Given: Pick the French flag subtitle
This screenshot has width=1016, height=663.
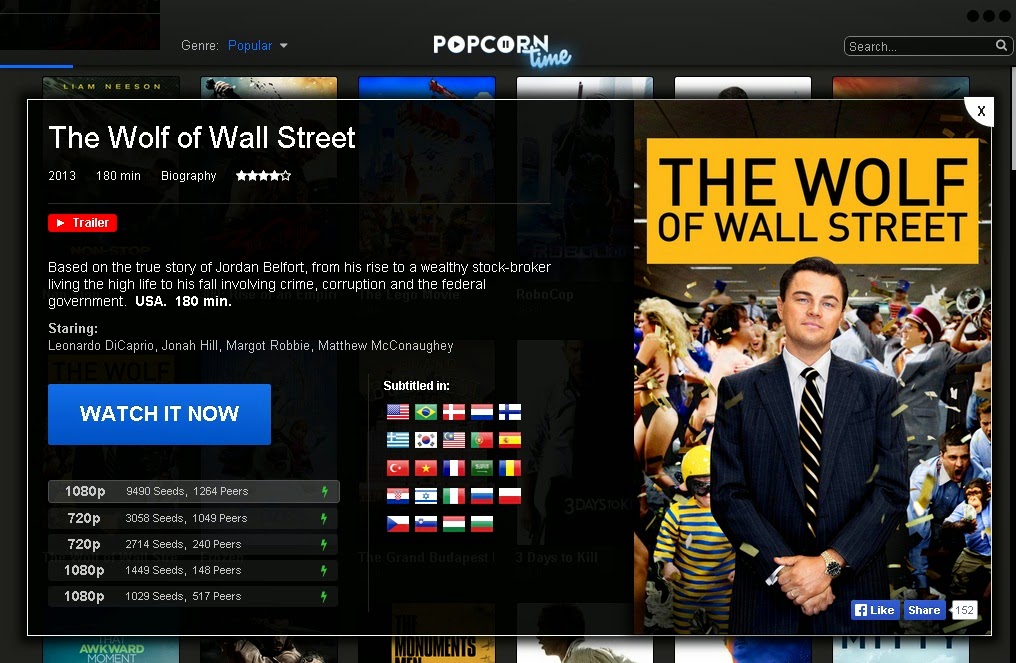Looking at the screenshot, I should [x=454, y=468].
